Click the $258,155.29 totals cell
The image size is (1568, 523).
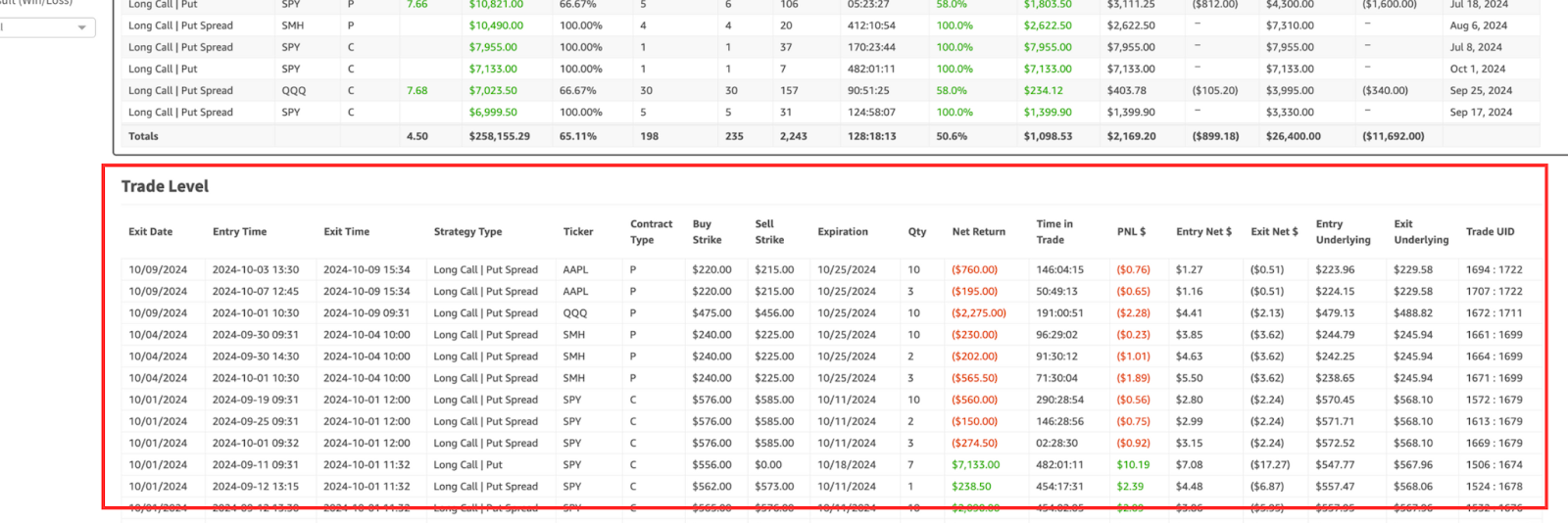coord(500,136)
